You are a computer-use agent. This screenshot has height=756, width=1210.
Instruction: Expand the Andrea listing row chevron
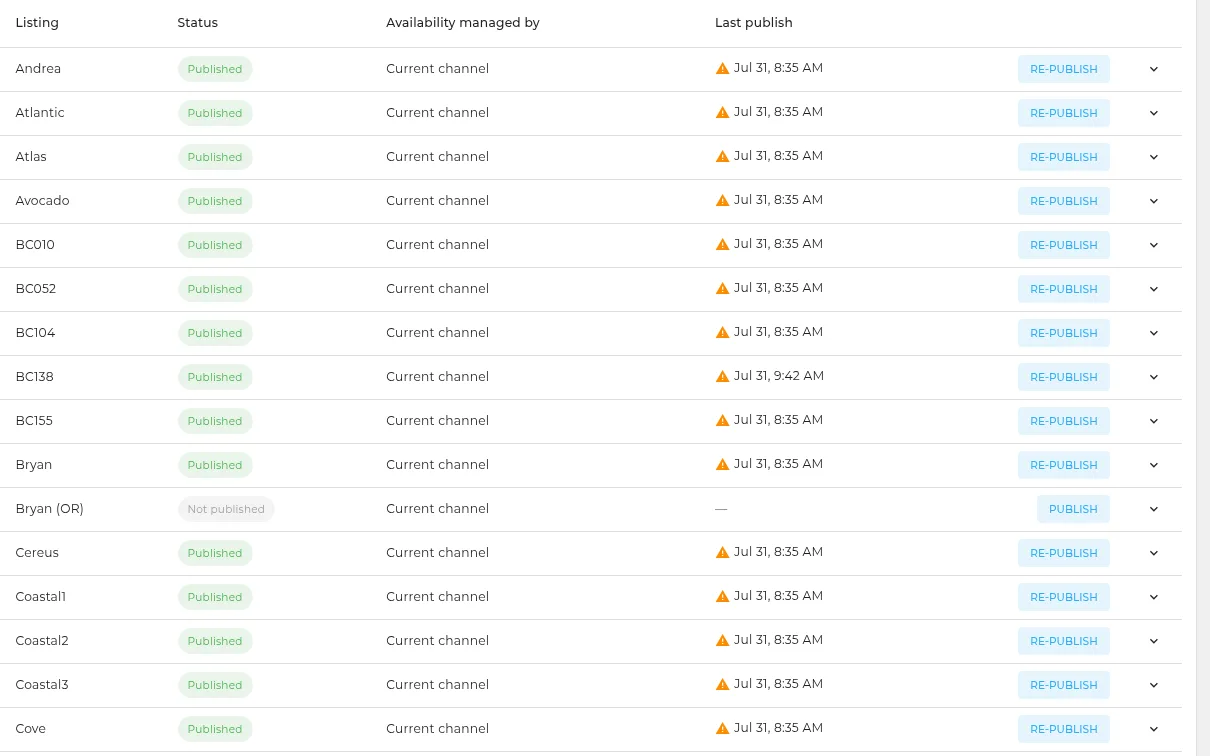click(1153, 69)
